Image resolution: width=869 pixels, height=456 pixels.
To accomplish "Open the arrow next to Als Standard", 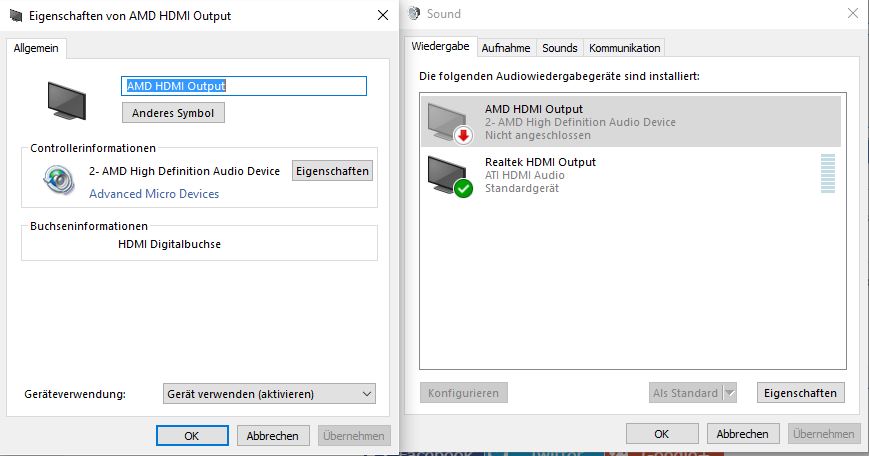I will [730, 393].
